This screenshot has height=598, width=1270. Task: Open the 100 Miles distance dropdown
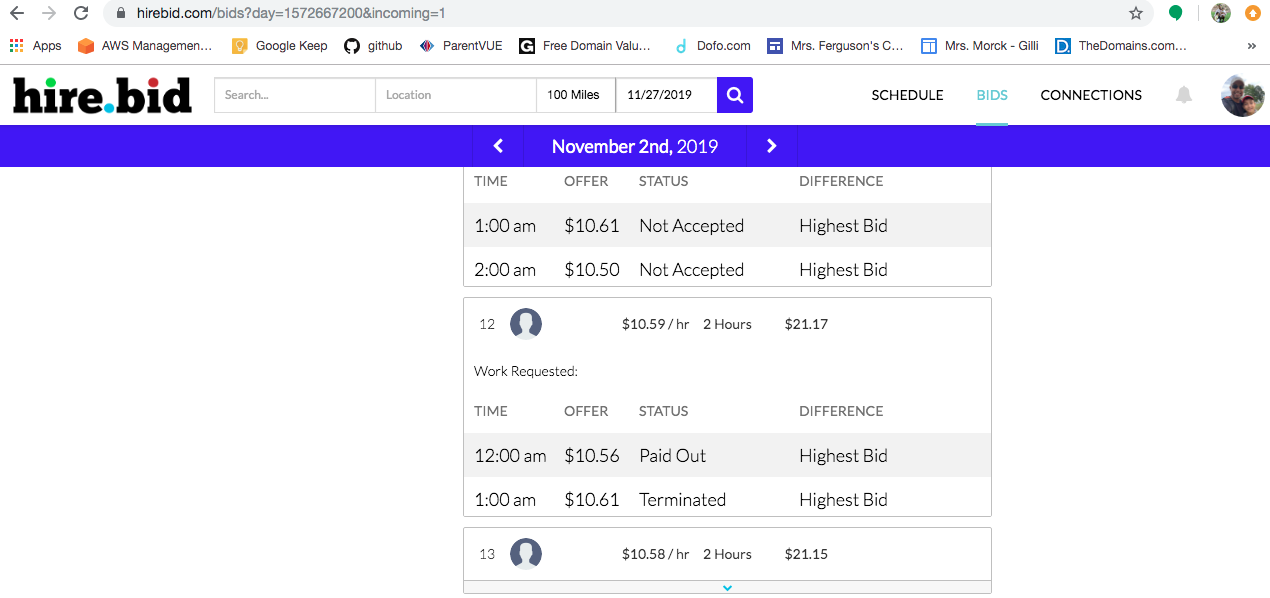click(575, 95)
